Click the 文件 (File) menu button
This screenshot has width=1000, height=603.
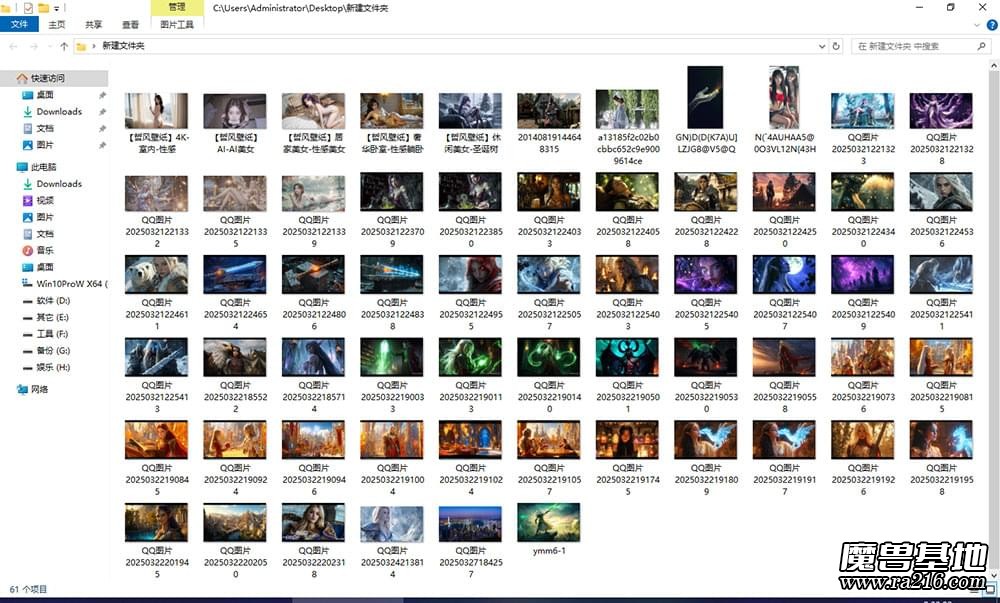[19, 24]
